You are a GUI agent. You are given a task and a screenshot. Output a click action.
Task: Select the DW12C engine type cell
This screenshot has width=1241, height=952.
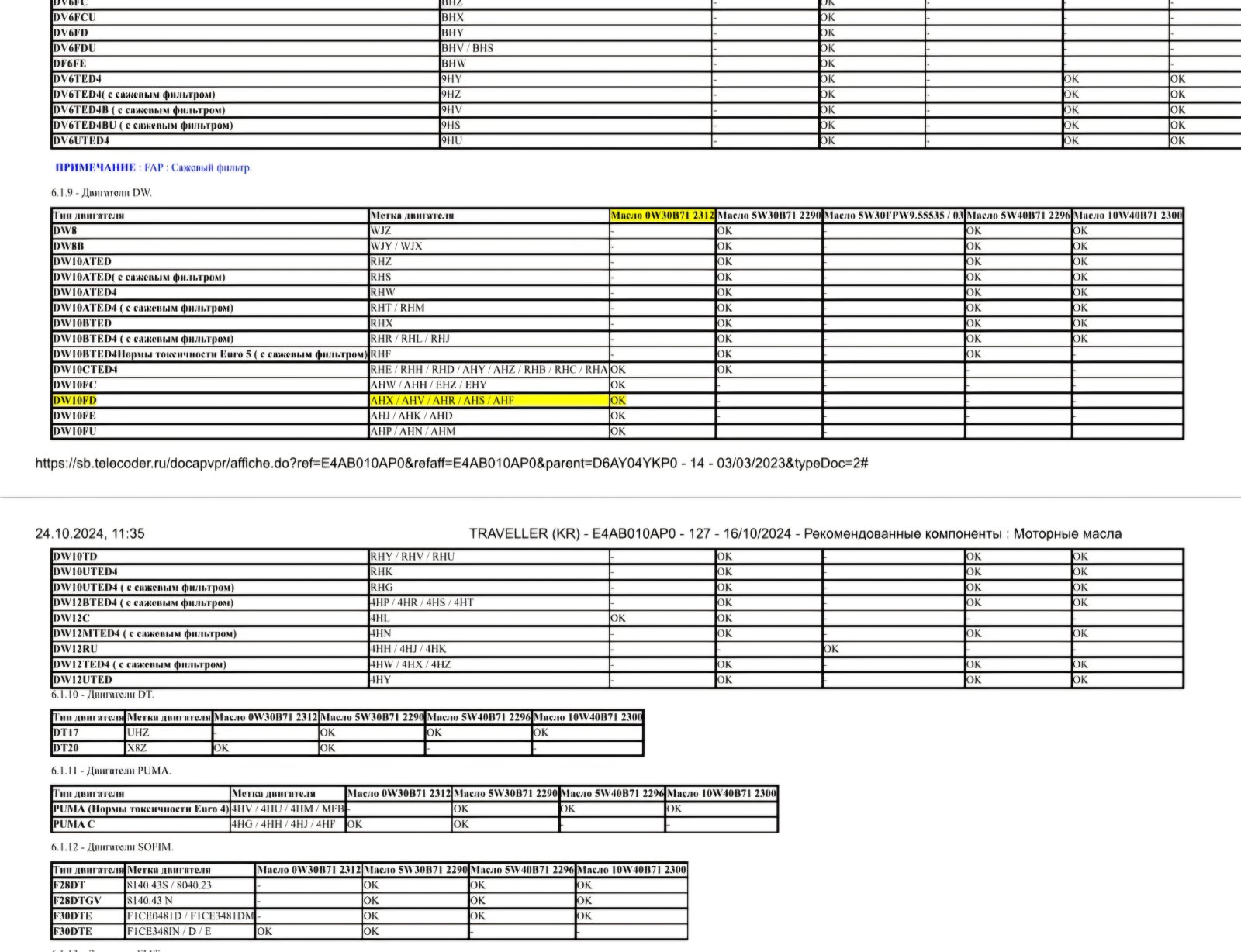tap(209, 619)
